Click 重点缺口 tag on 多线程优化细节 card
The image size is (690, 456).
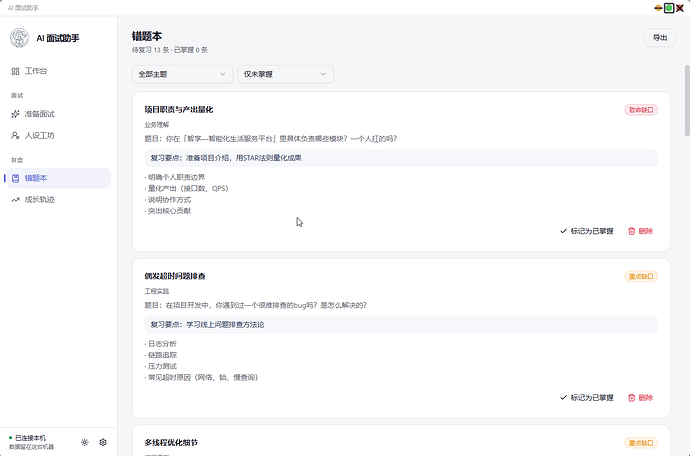click(x=641, y=443)
